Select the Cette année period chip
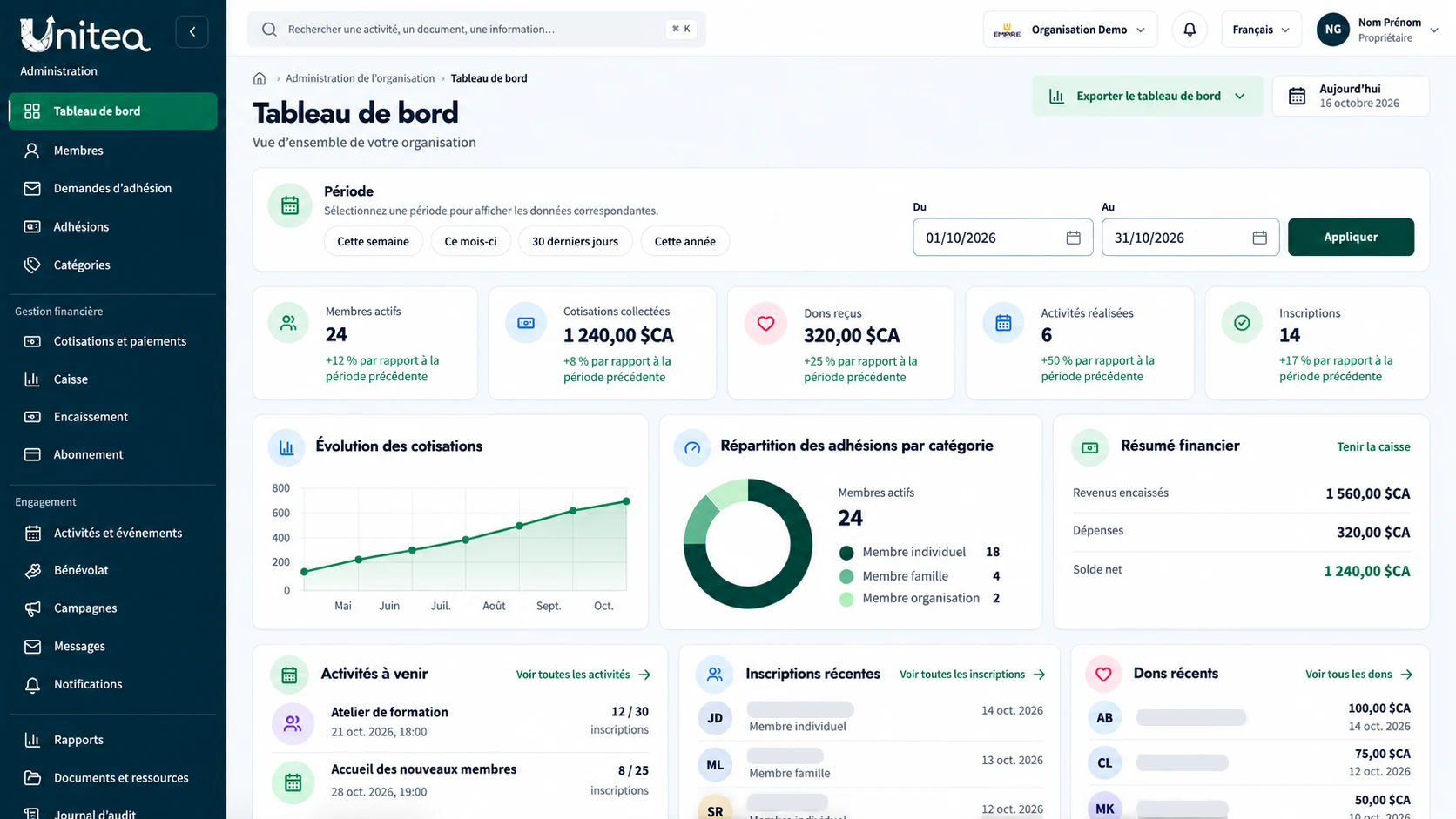The image size is (1456, 819). (684, 241)
